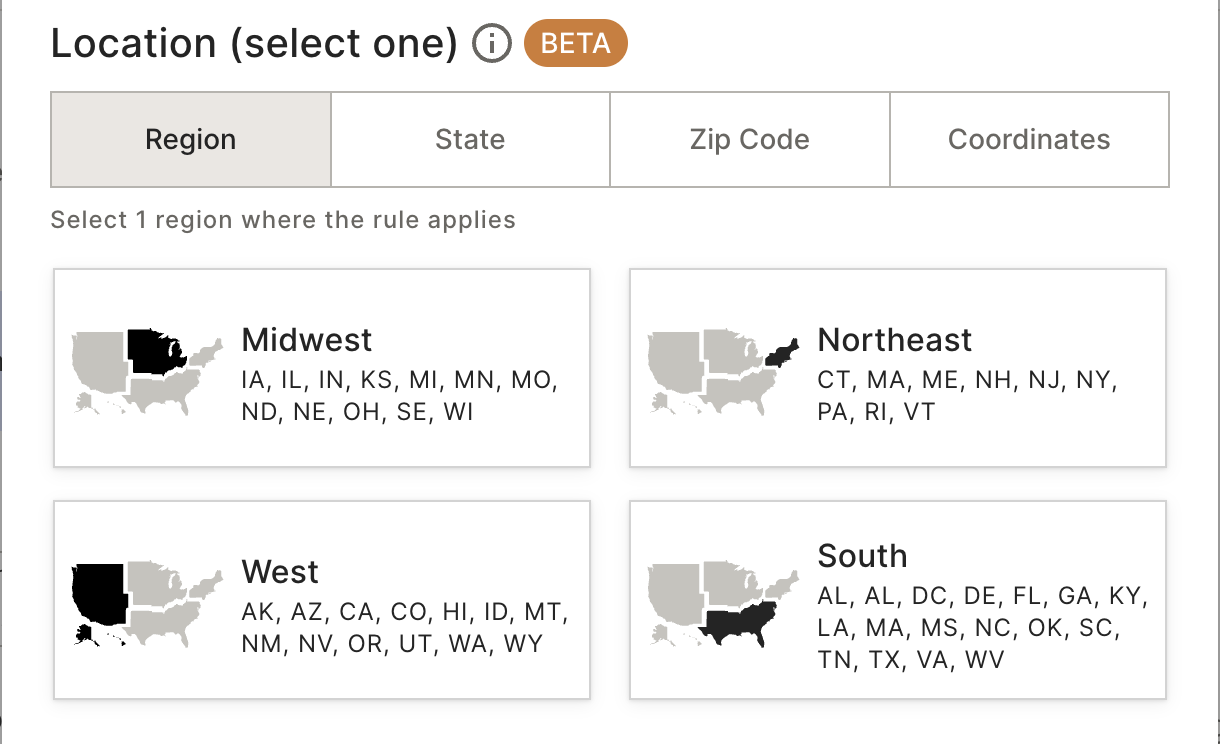
Task: Choose the West region card
Action: (322, 600)
